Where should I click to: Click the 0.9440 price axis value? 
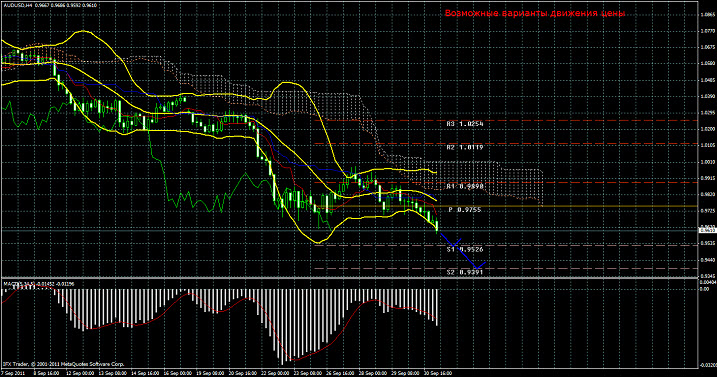[708, 260]
